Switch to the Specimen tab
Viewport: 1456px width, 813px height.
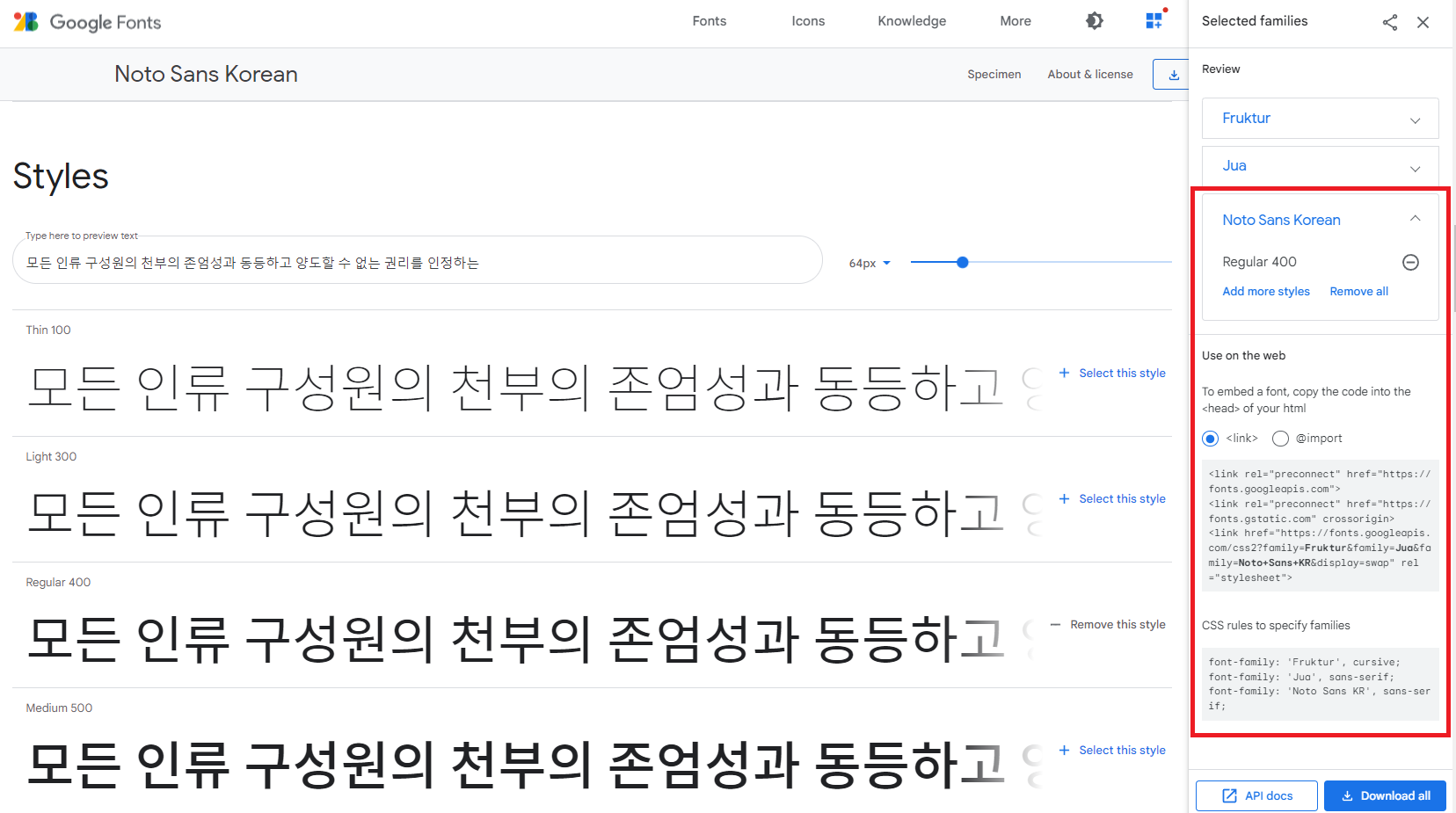point(994,75)
